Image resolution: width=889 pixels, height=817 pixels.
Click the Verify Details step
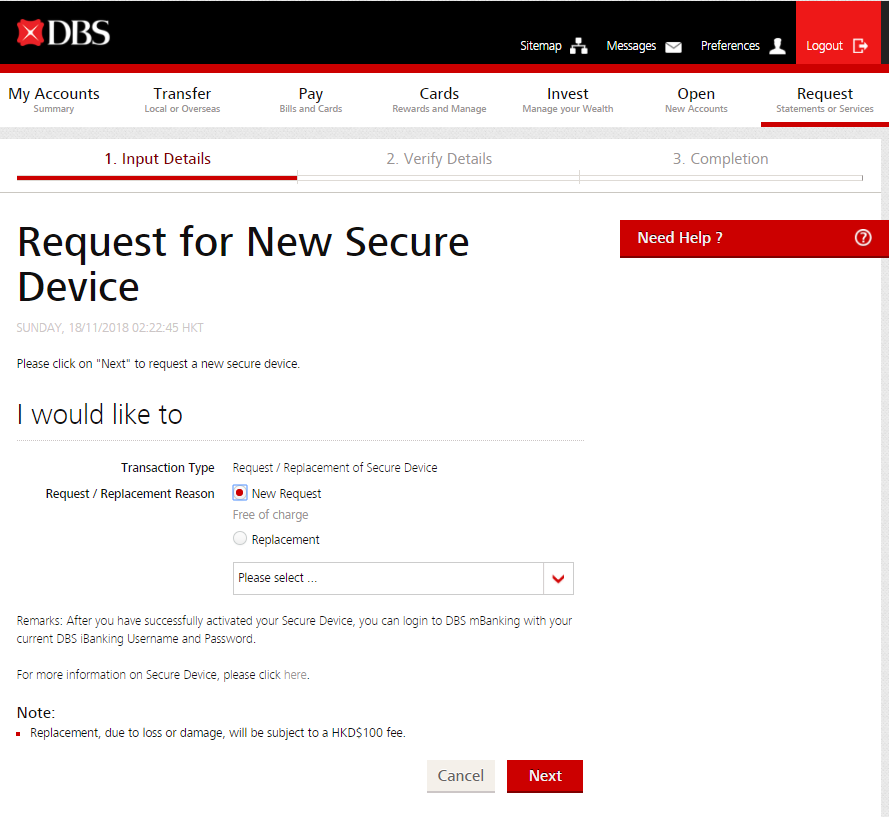[x=439, y=159]
